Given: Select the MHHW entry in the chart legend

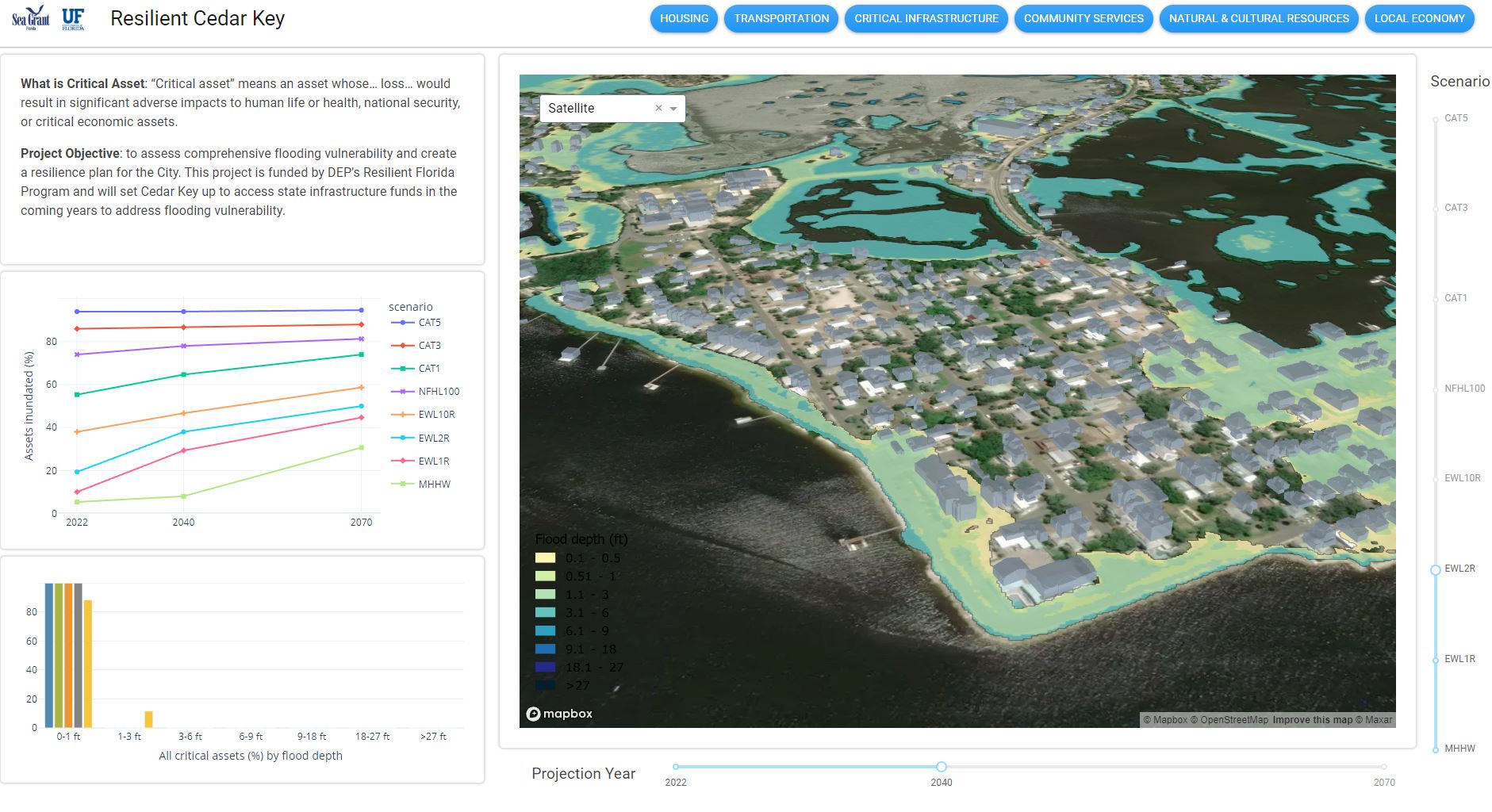Looking at the screenshot, I should [x=434, y=483].
